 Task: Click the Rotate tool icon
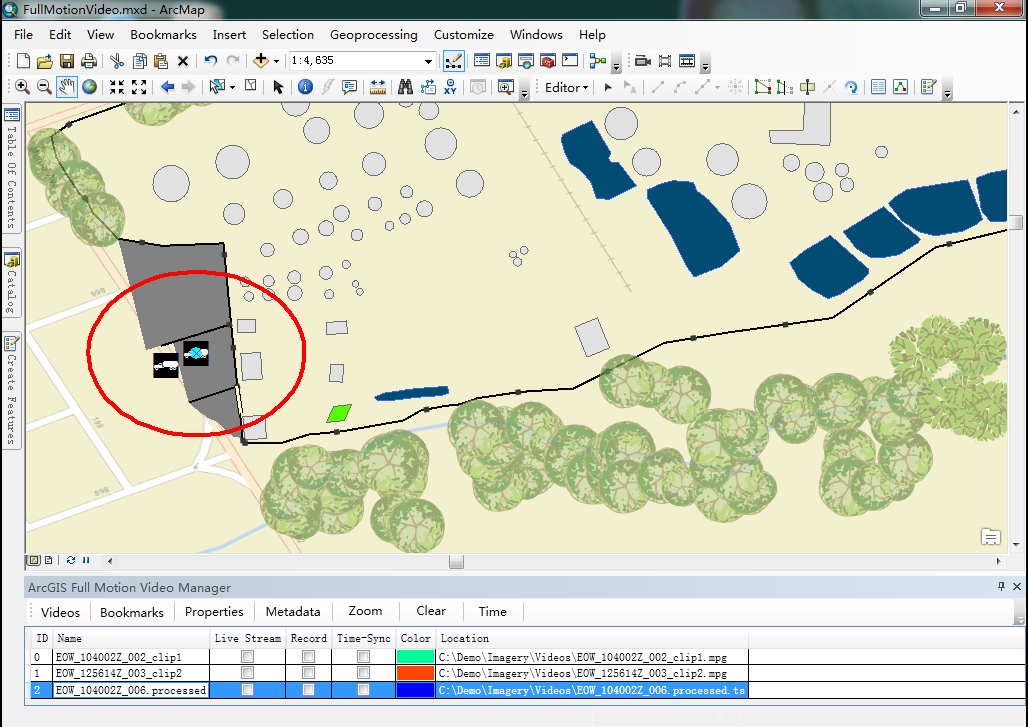click(x=851, y=87)
